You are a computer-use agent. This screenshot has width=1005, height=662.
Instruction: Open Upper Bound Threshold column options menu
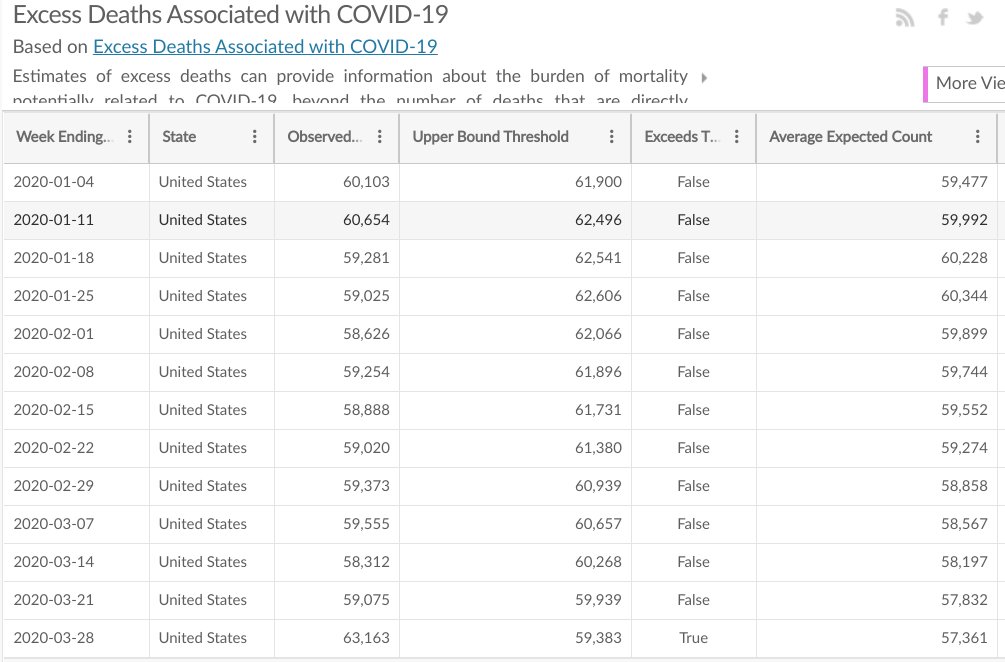(x=611, y=137)
